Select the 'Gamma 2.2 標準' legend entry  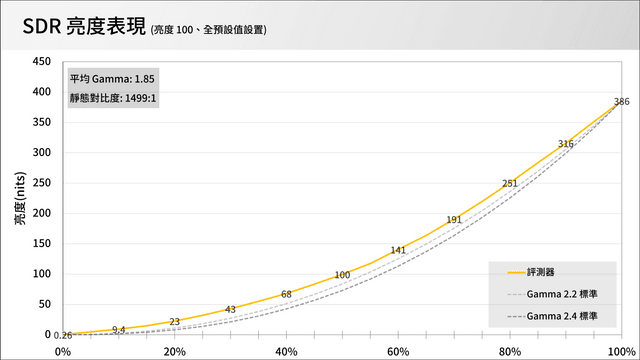(562, 294)
